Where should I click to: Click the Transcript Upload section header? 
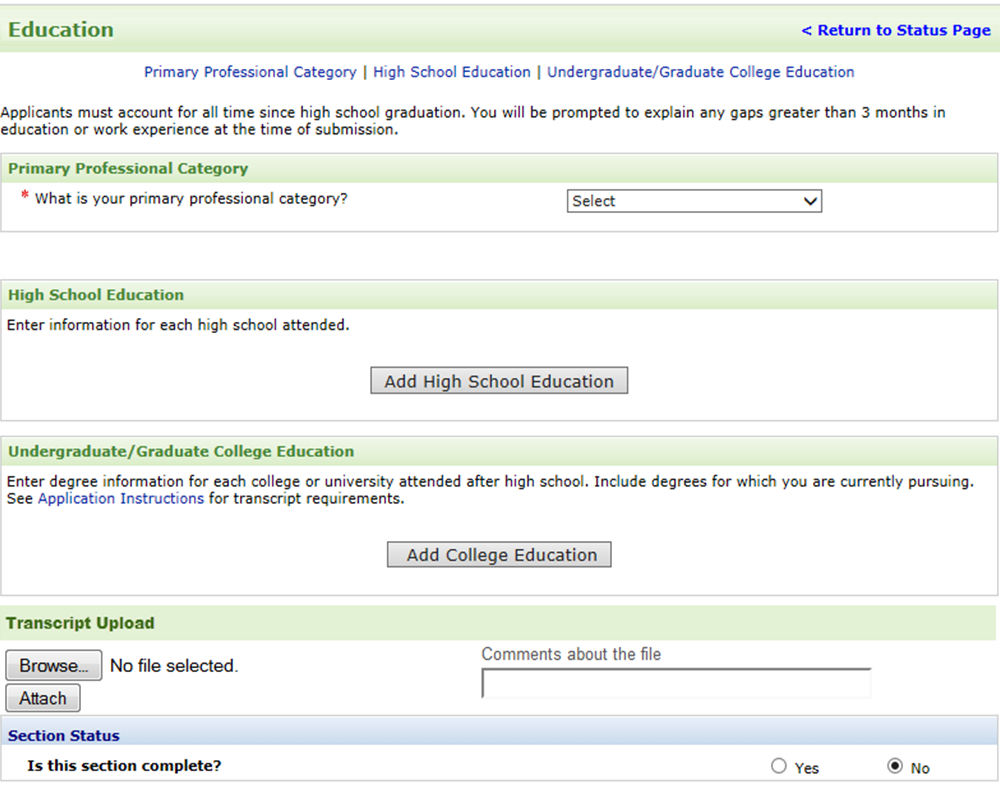[80, 623]
